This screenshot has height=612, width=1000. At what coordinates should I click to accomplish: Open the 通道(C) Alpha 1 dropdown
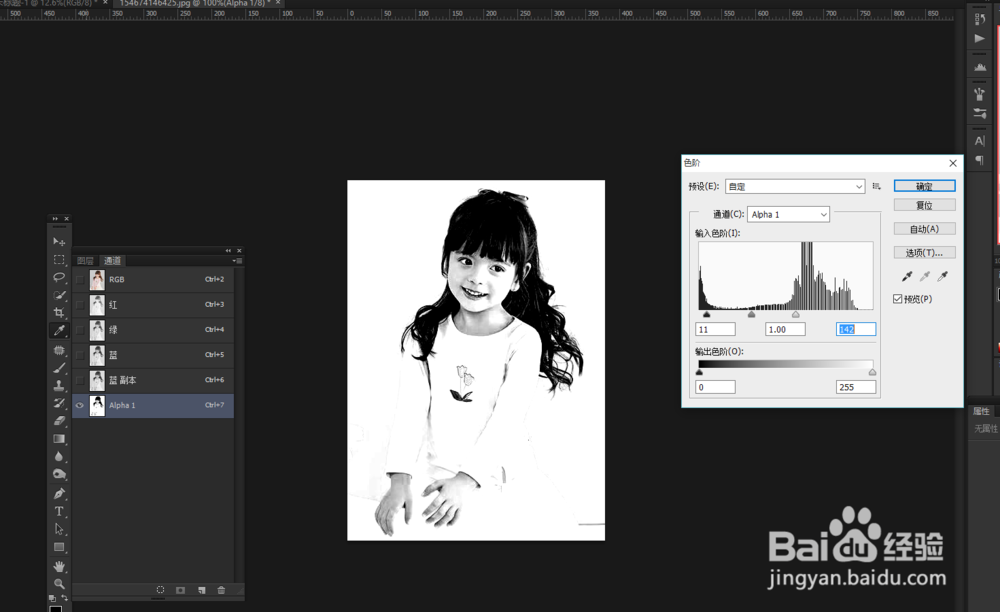click(x=788, y=214)
